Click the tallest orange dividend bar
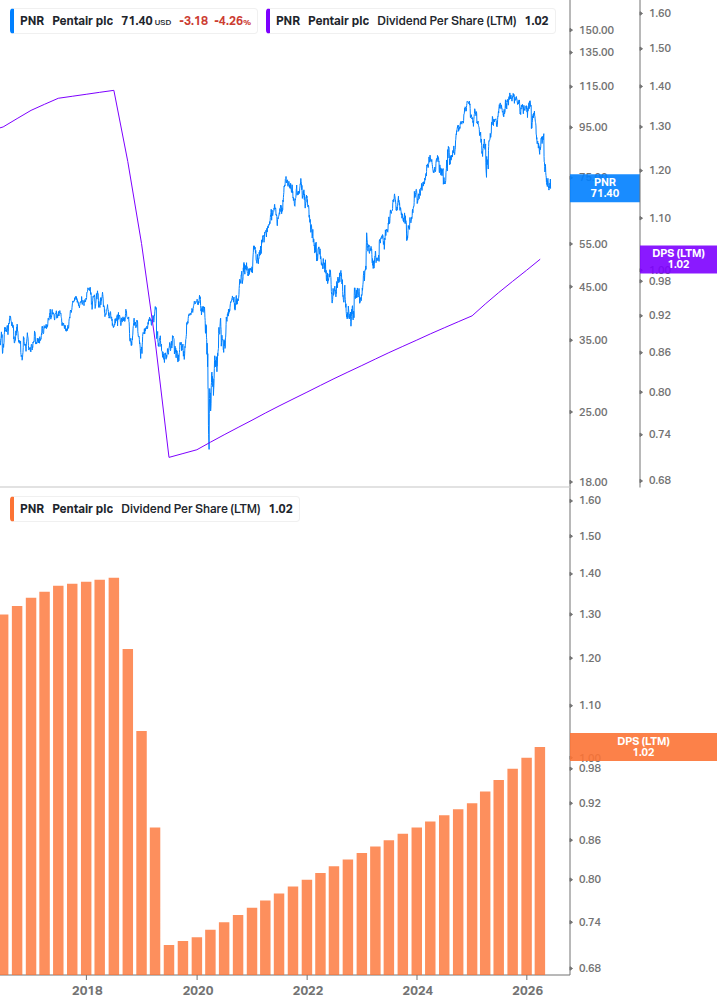The height and width of the screenshot is (1005, 717). coord(113,776)
